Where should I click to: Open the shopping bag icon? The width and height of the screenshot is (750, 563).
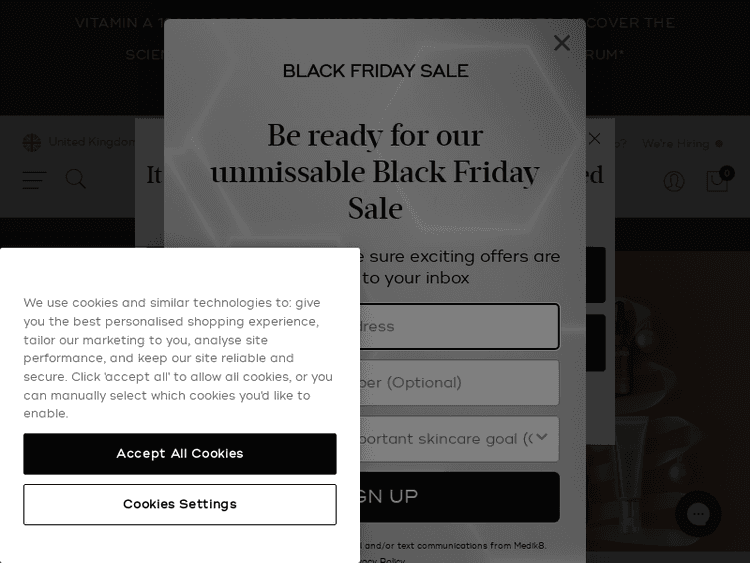point(717,181)
